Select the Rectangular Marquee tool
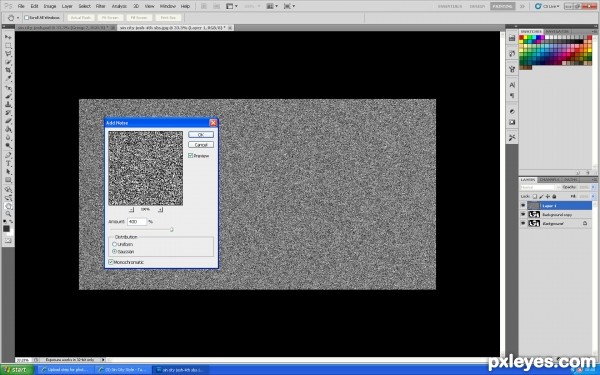This screenshot has width=600, height=375. click(x=8, y=45)
